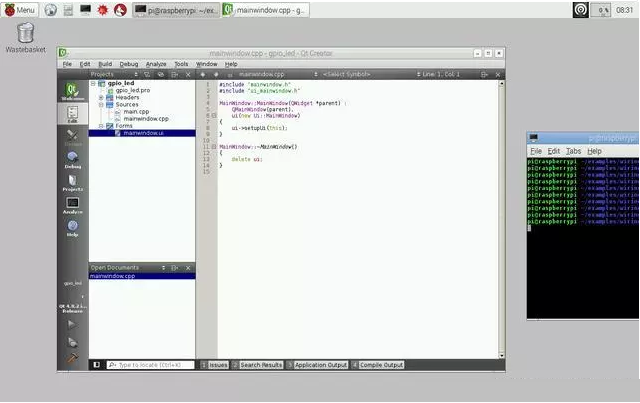Open Help mode in sidebar
This screenshot has height=403, width=640.
(x=72, y=228)
